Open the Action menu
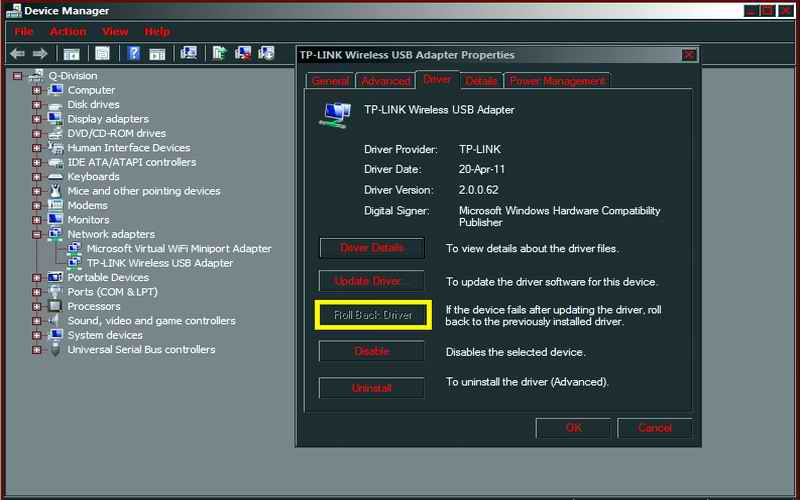The width and height of the screenshot is (800, 500). (x=68, y=32)
